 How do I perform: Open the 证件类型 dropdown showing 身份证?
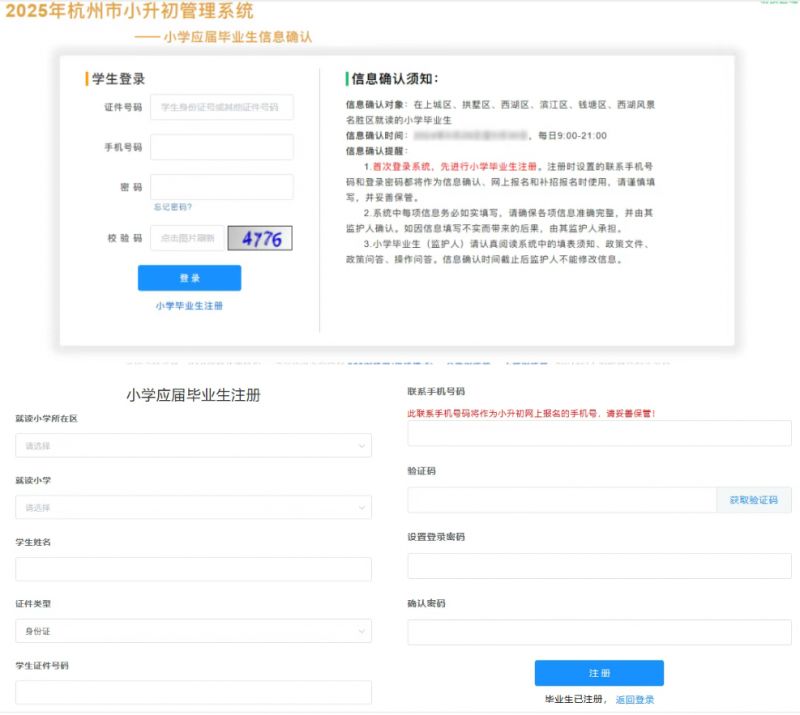click(x=193, y=631)
